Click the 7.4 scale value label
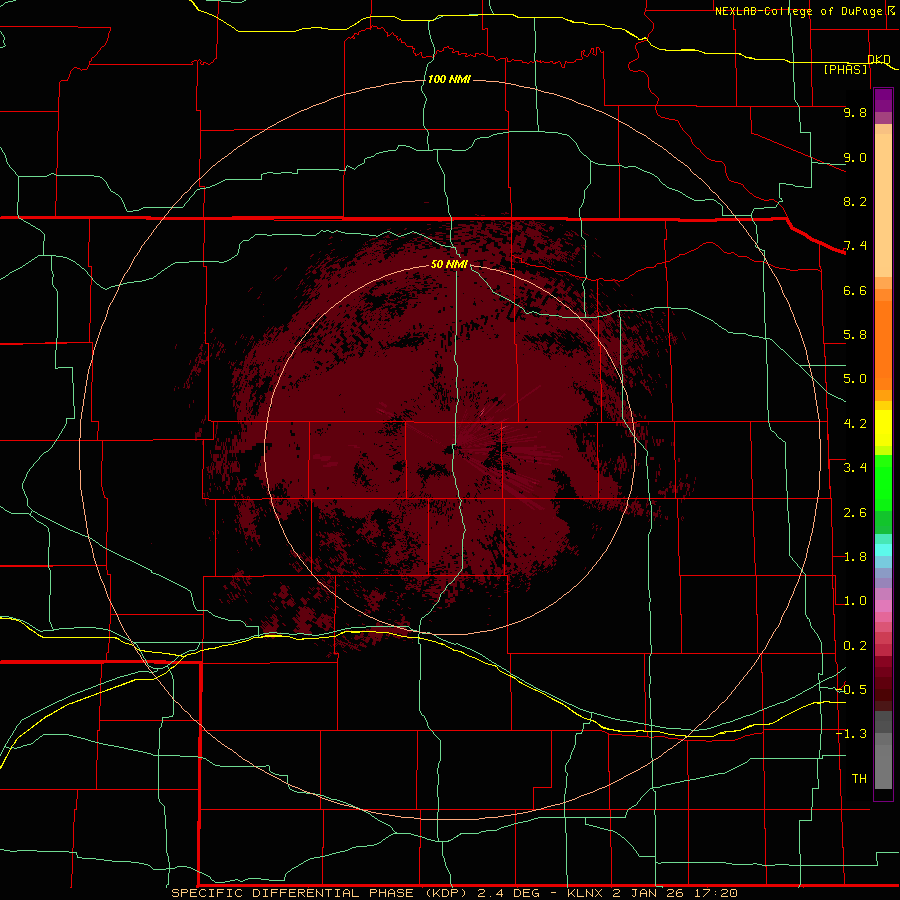Screen dimensions: 900x900 855,246
